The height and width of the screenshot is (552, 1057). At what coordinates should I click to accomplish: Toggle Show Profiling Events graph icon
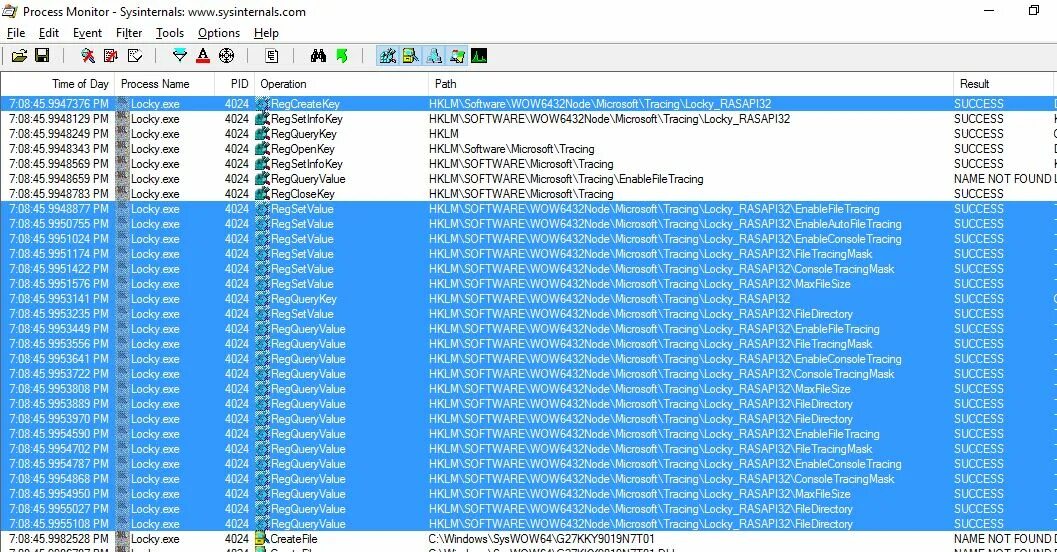pos(479,56)
